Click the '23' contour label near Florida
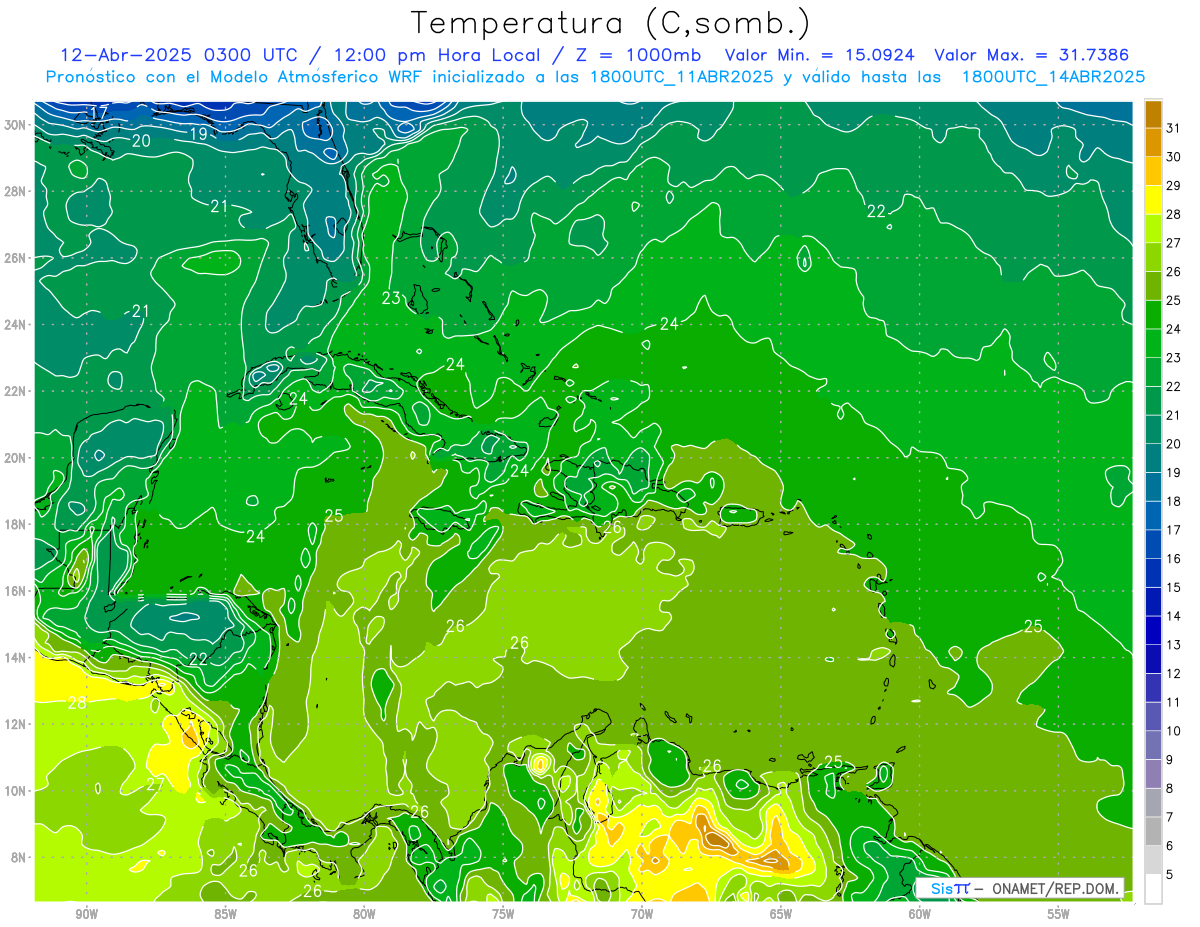The width and height of the screenshot is (1200, 927). (391, 298)
